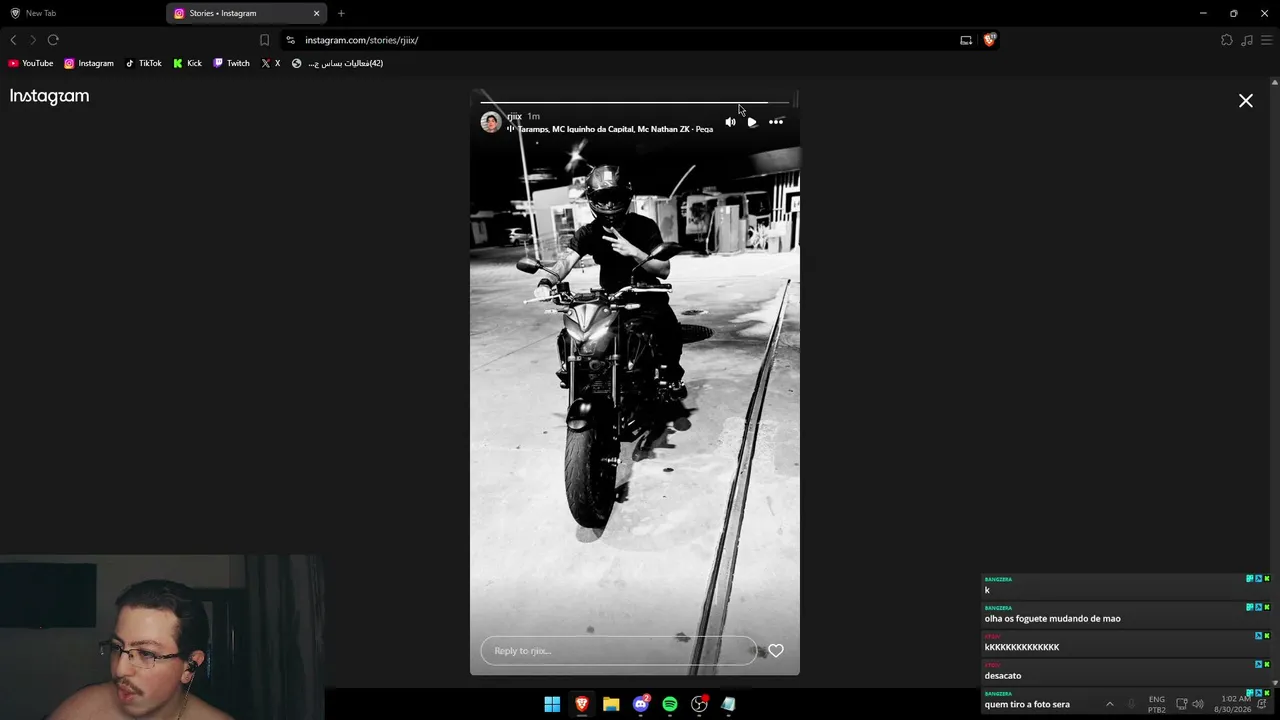
Task: Click the teal badge on the 'olha os foguete' message
Action: [x=1250, y=607]
